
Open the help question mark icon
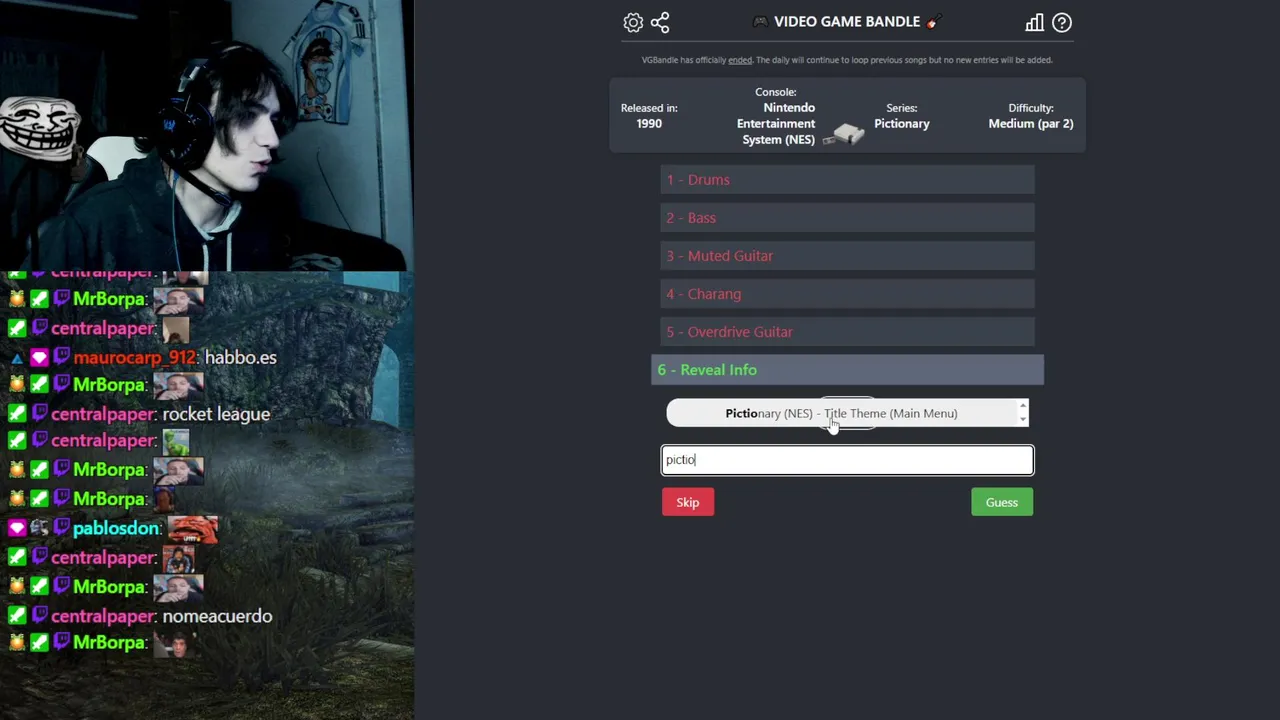tap(1062, 22)
